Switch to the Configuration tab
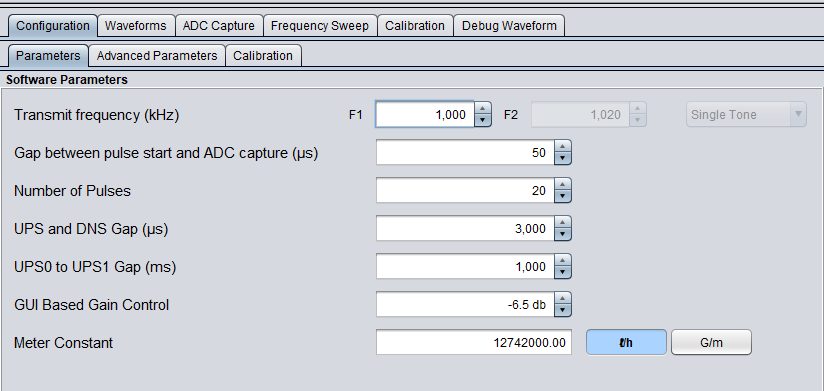Screen dimensions: 824x391 [x=53, y=26]
